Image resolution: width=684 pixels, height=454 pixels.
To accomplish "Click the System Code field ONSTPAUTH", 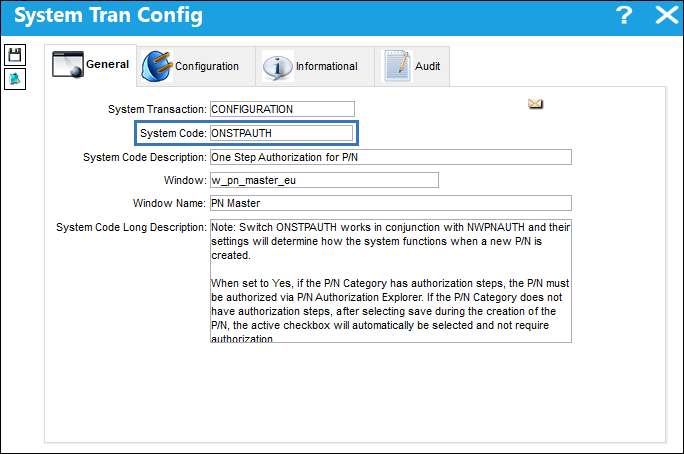I will [281, 133].
